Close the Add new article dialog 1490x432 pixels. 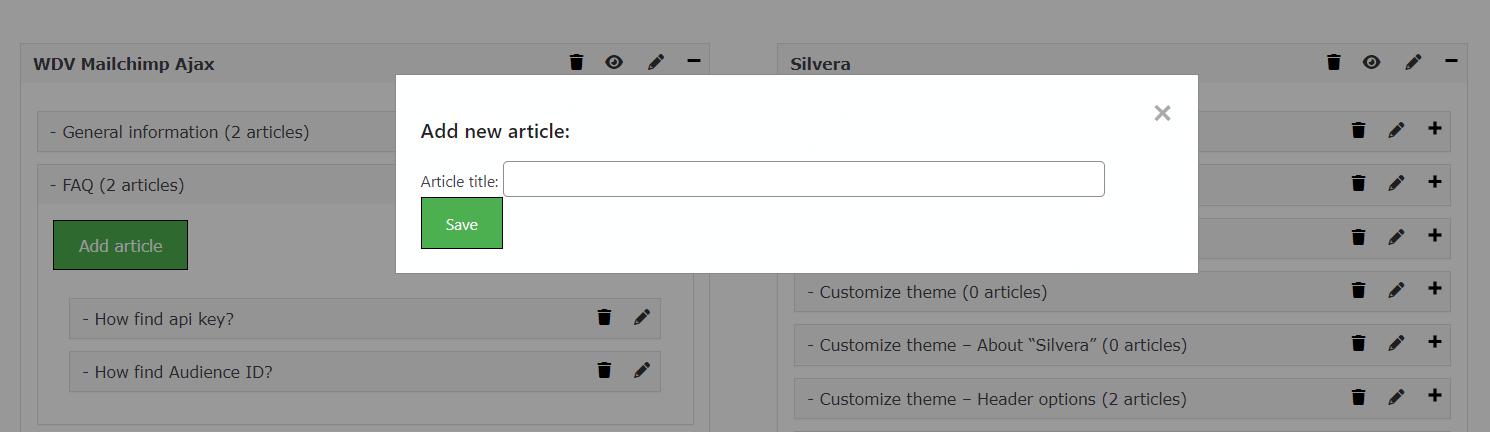click(x=1162, y=113)
